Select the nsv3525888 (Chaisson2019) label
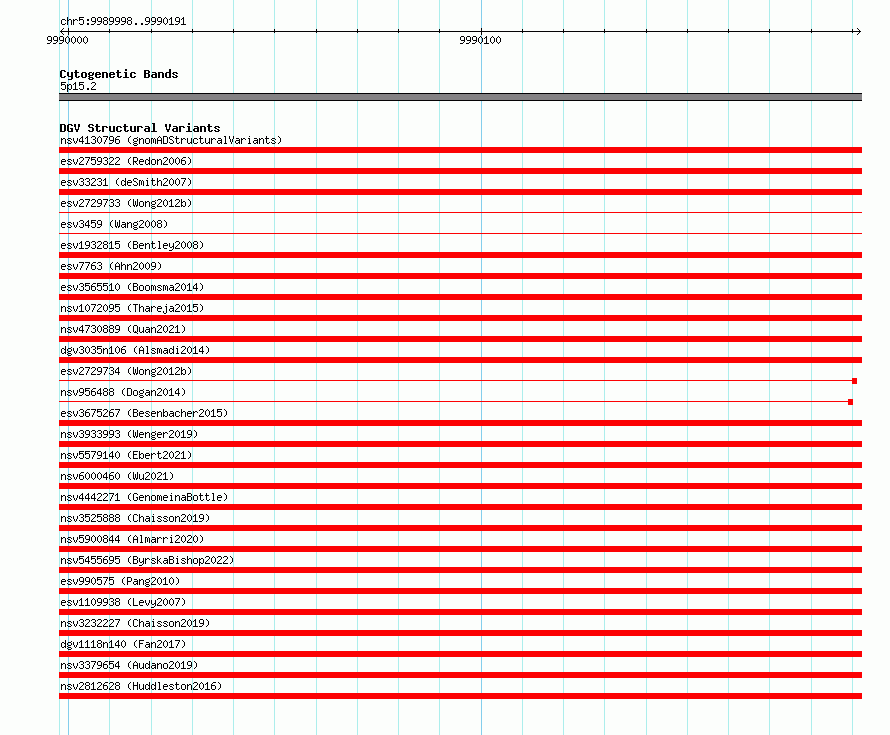The image size is (890, 735). (135, 518)
